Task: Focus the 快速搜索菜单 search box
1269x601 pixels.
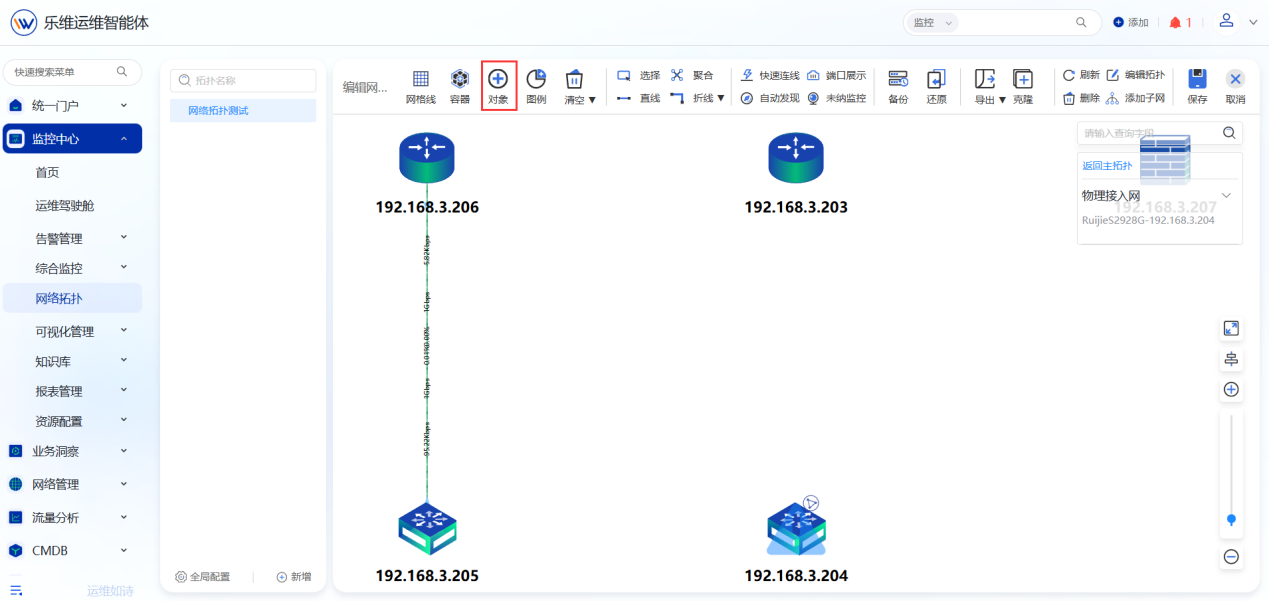Action: [x=72, y=72]
